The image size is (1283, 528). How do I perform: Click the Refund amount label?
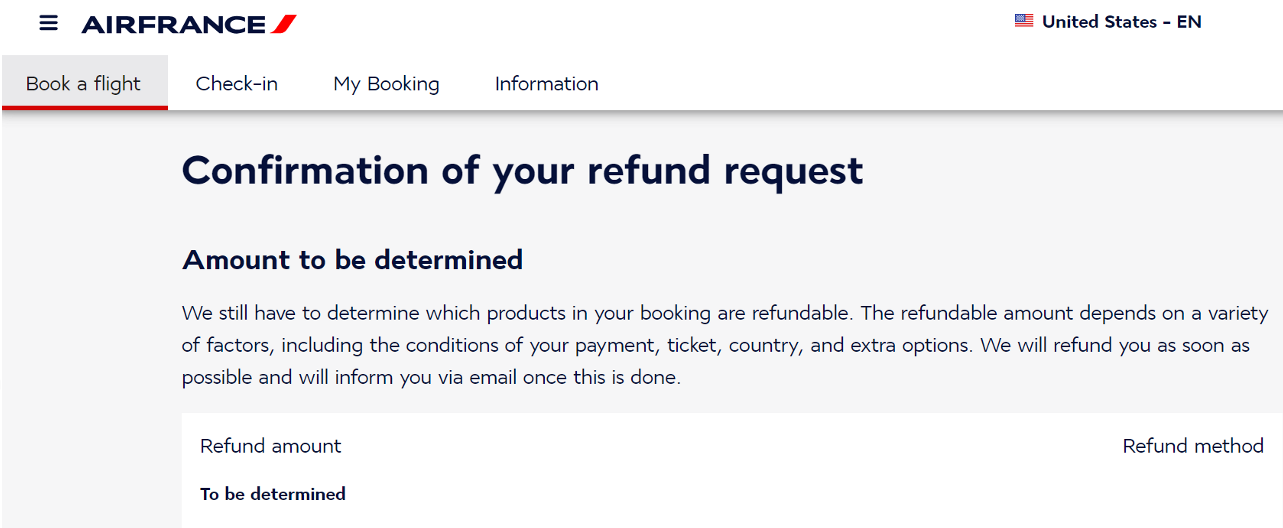270,446
